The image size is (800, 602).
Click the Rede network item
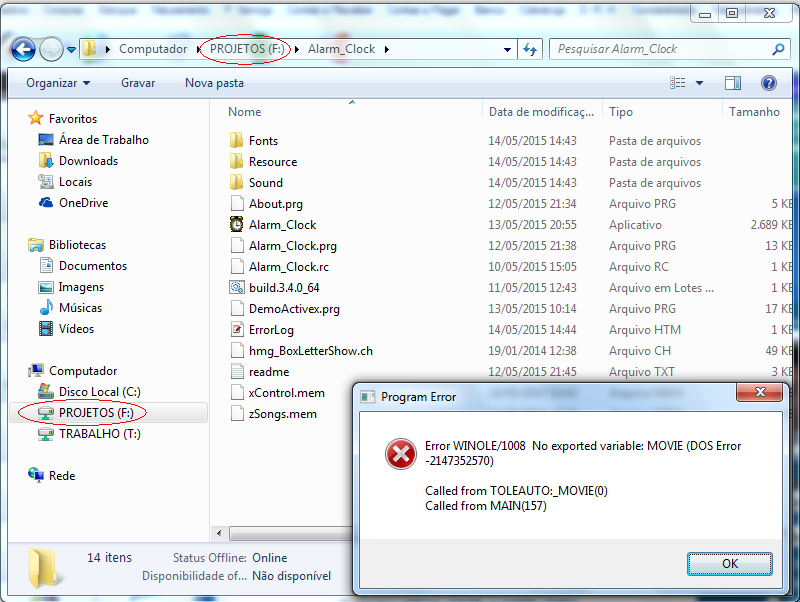(62, 476)
